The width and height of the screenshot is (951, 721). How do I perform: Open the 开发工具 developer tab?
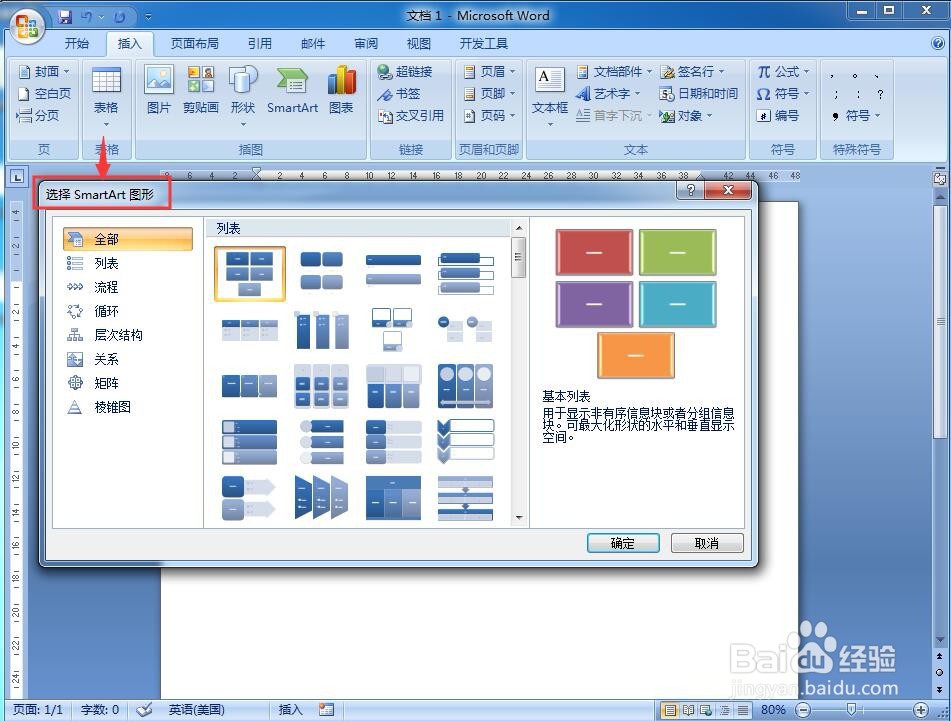(483, 44)
